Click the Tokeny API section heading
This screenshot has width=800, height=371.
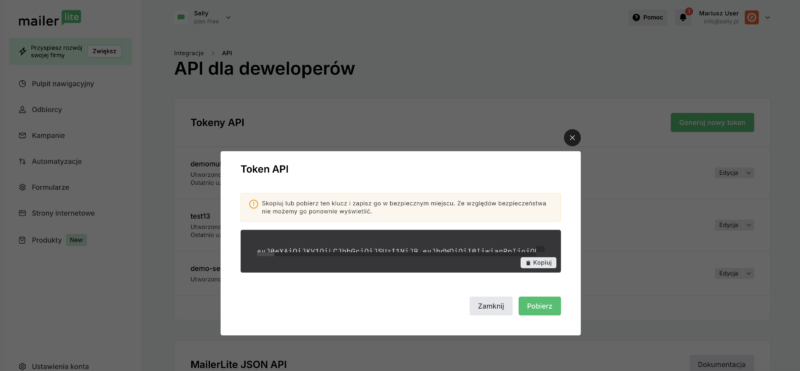[x=217, y=122]
